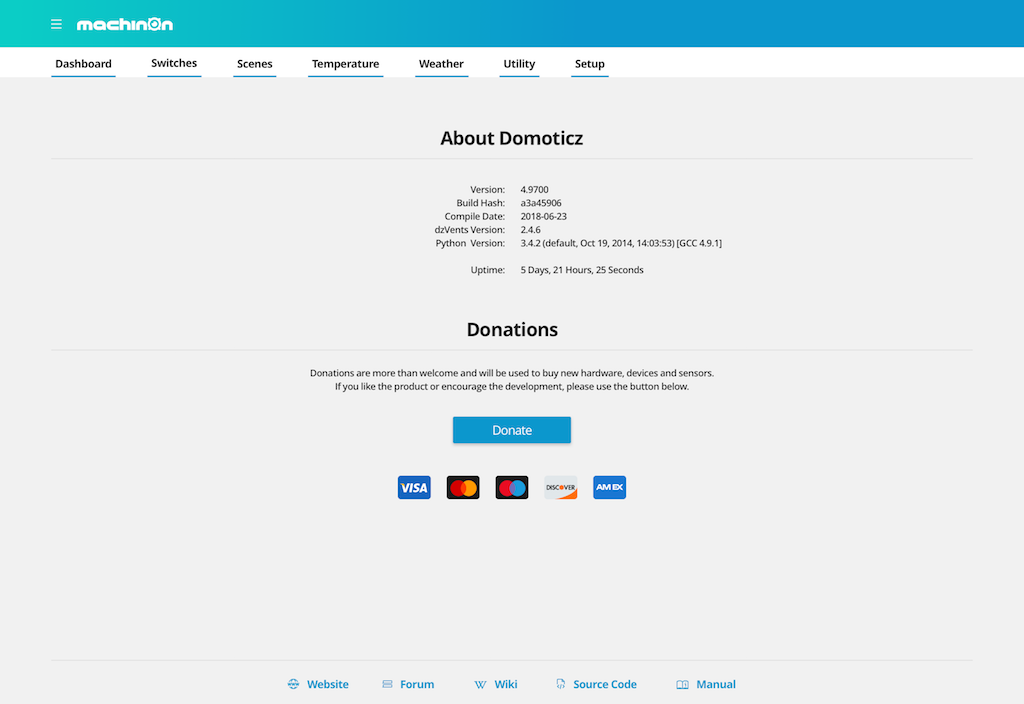Click the Mastercard icon

click(463, 487)
